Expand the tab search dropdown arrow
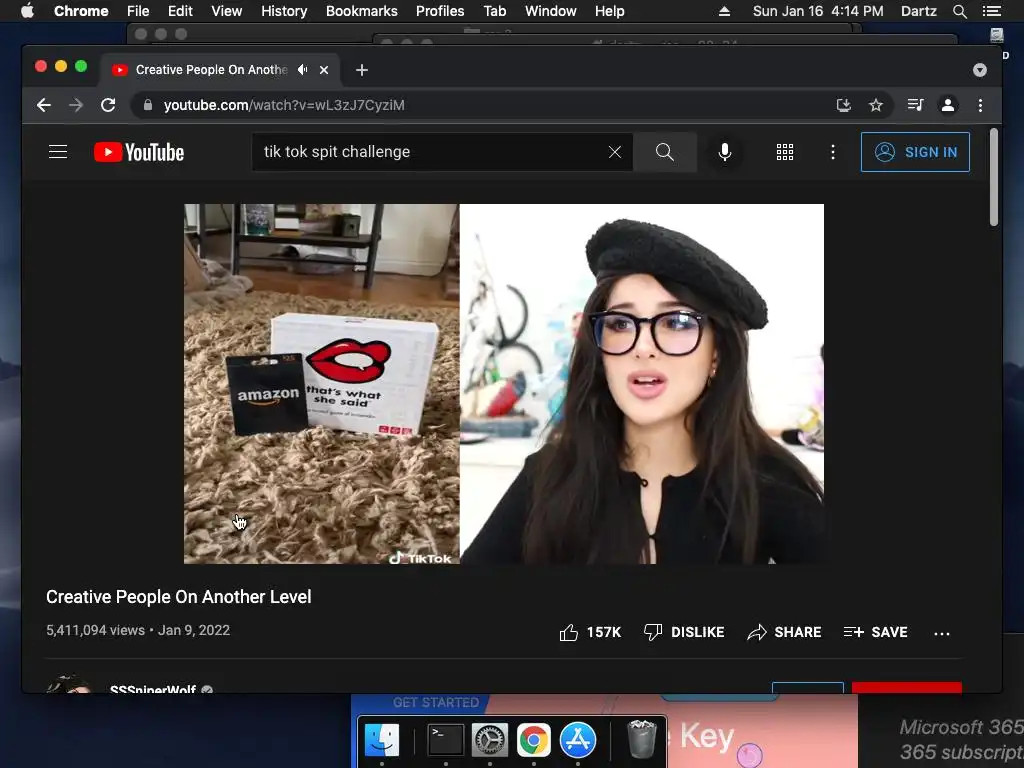This screenshot has width=1024, height=768. coord(980,70)
